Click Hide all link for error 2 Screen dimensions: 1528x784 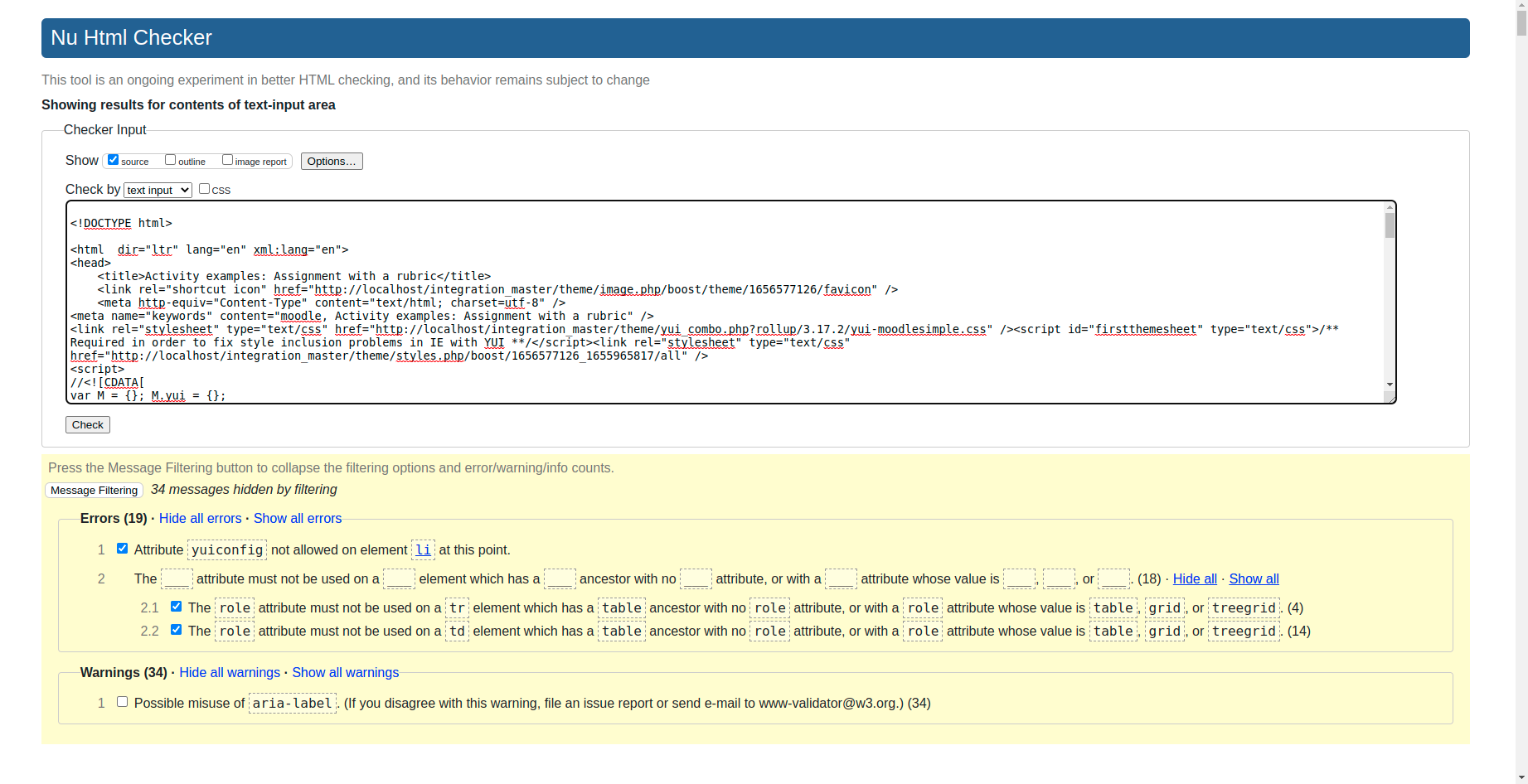1195,578
